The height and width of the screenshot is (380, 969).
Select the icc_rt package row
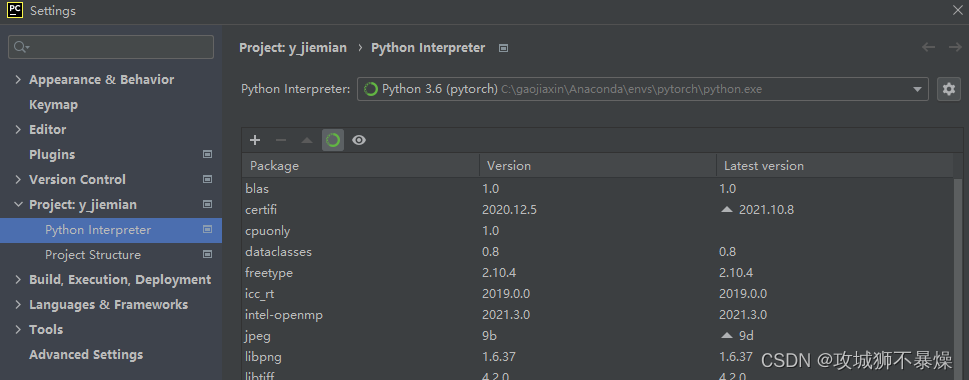[x=598, y=293]
